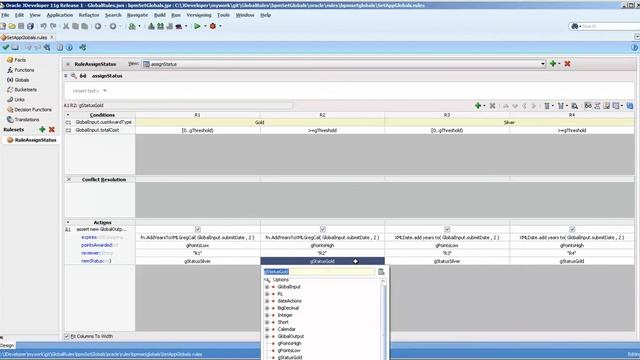Open the File menu
This screenshot has height=360, width=640.
5,15
